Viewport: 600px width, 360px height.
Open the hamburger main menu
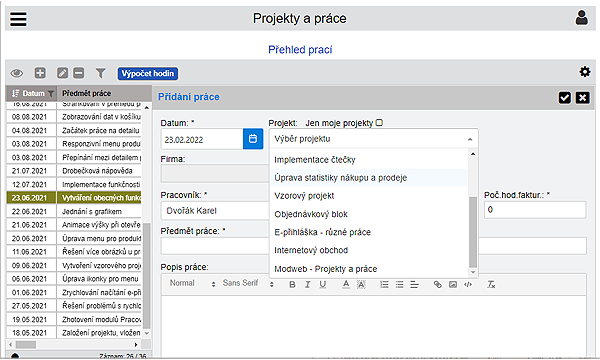point(18,18)
